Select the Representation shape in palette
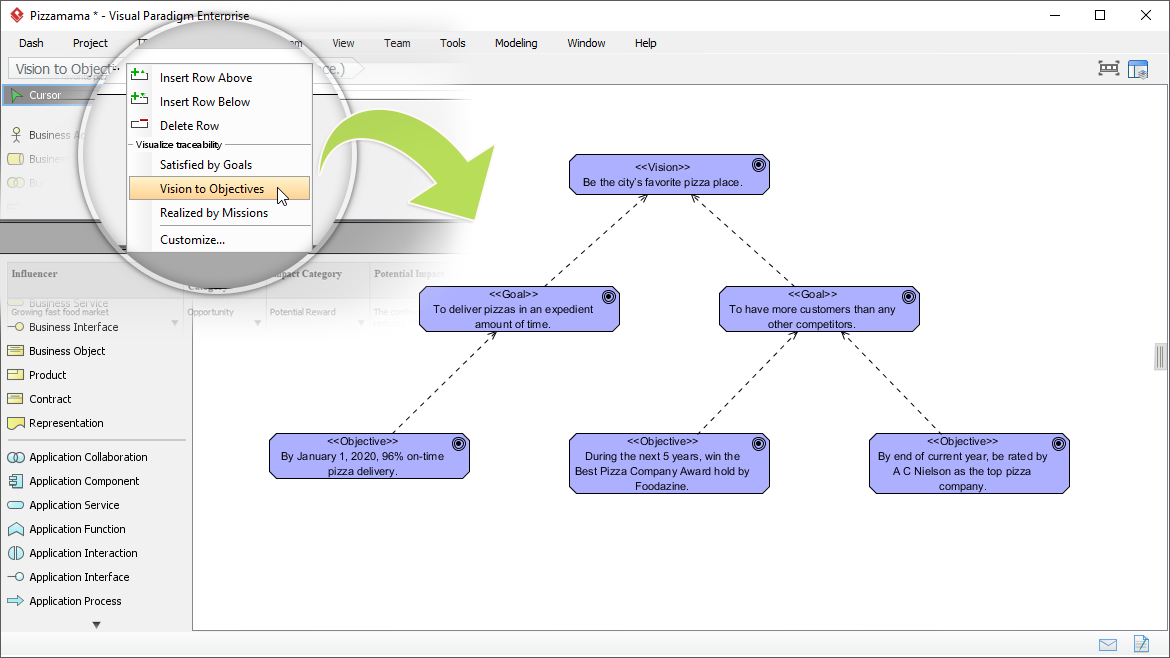Screen dimensions: 1170x658 (16, 423)
